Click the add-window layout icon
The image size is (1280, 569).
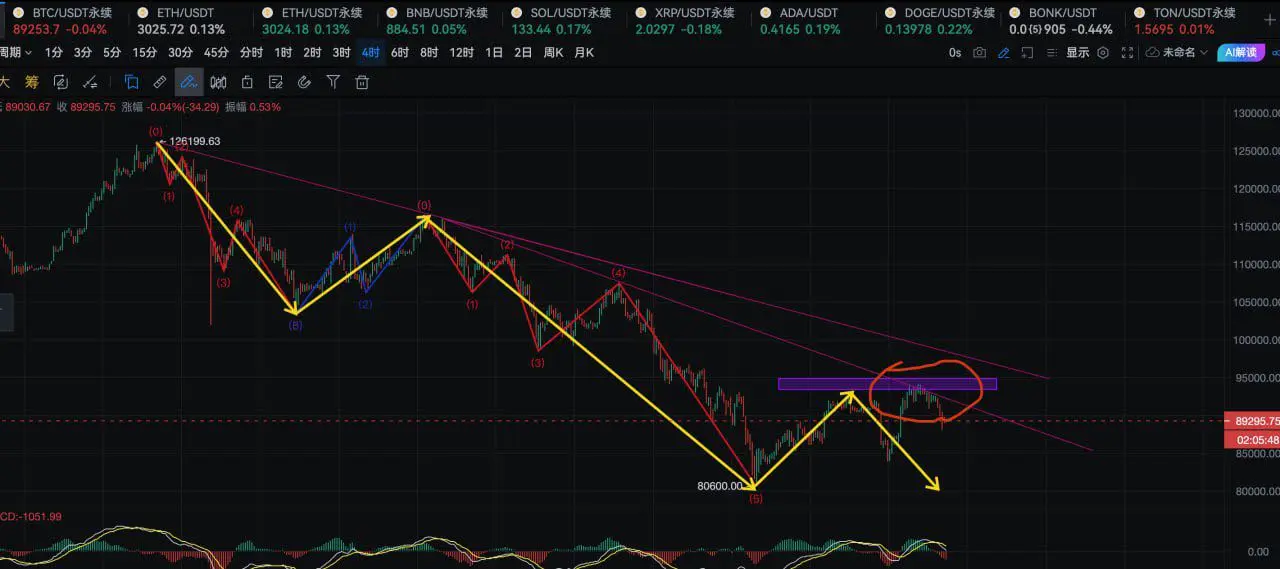point(1028,53)
